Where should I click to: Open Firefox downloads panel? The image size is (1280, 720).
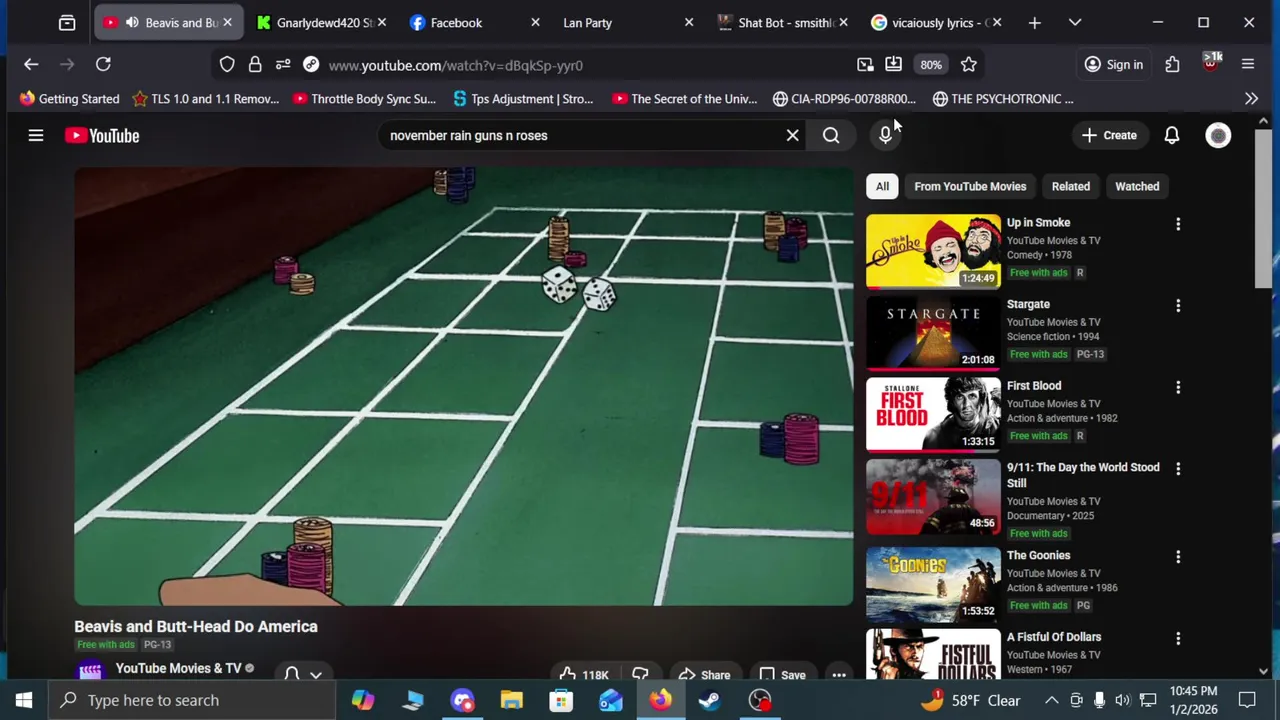(x=893, y=65)
